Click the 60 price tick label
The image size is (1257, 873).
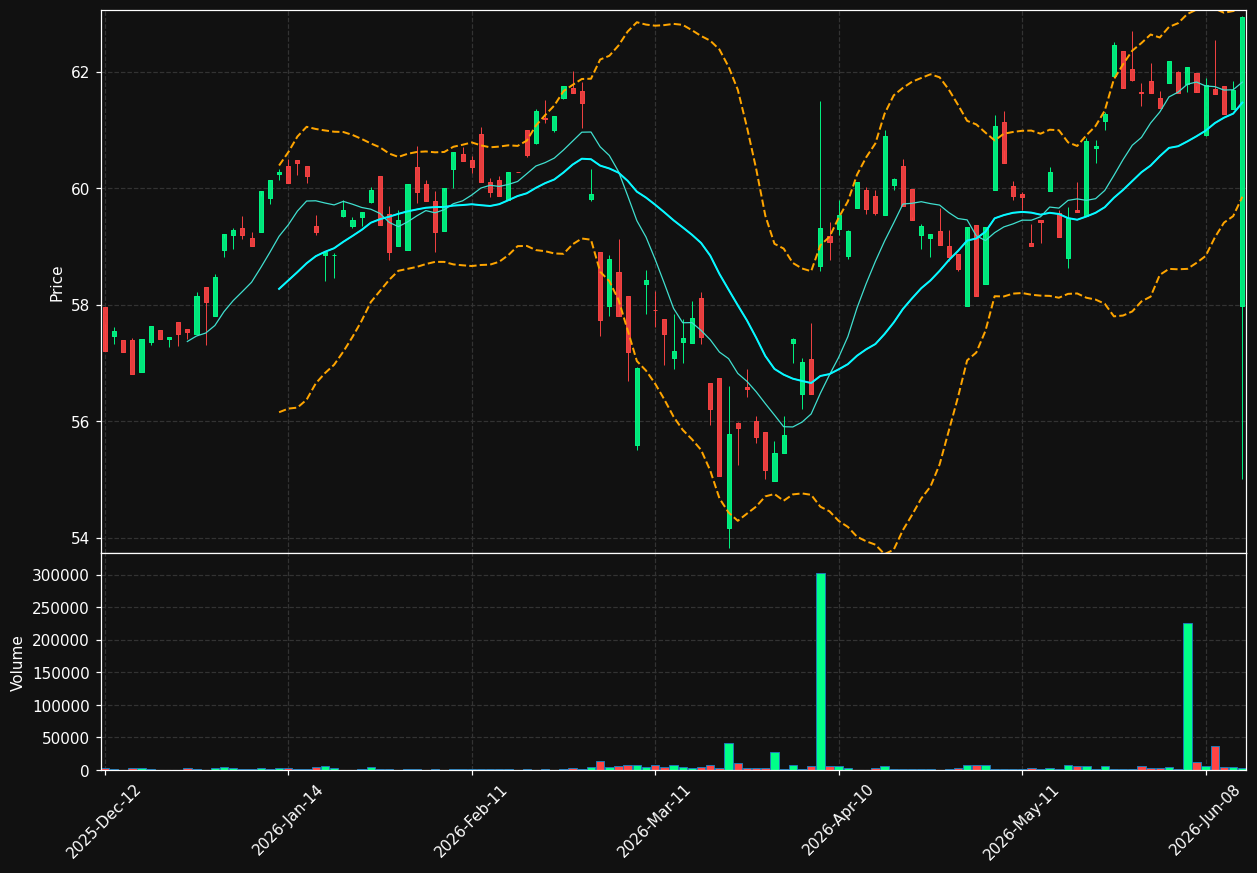tap(80, 189)
